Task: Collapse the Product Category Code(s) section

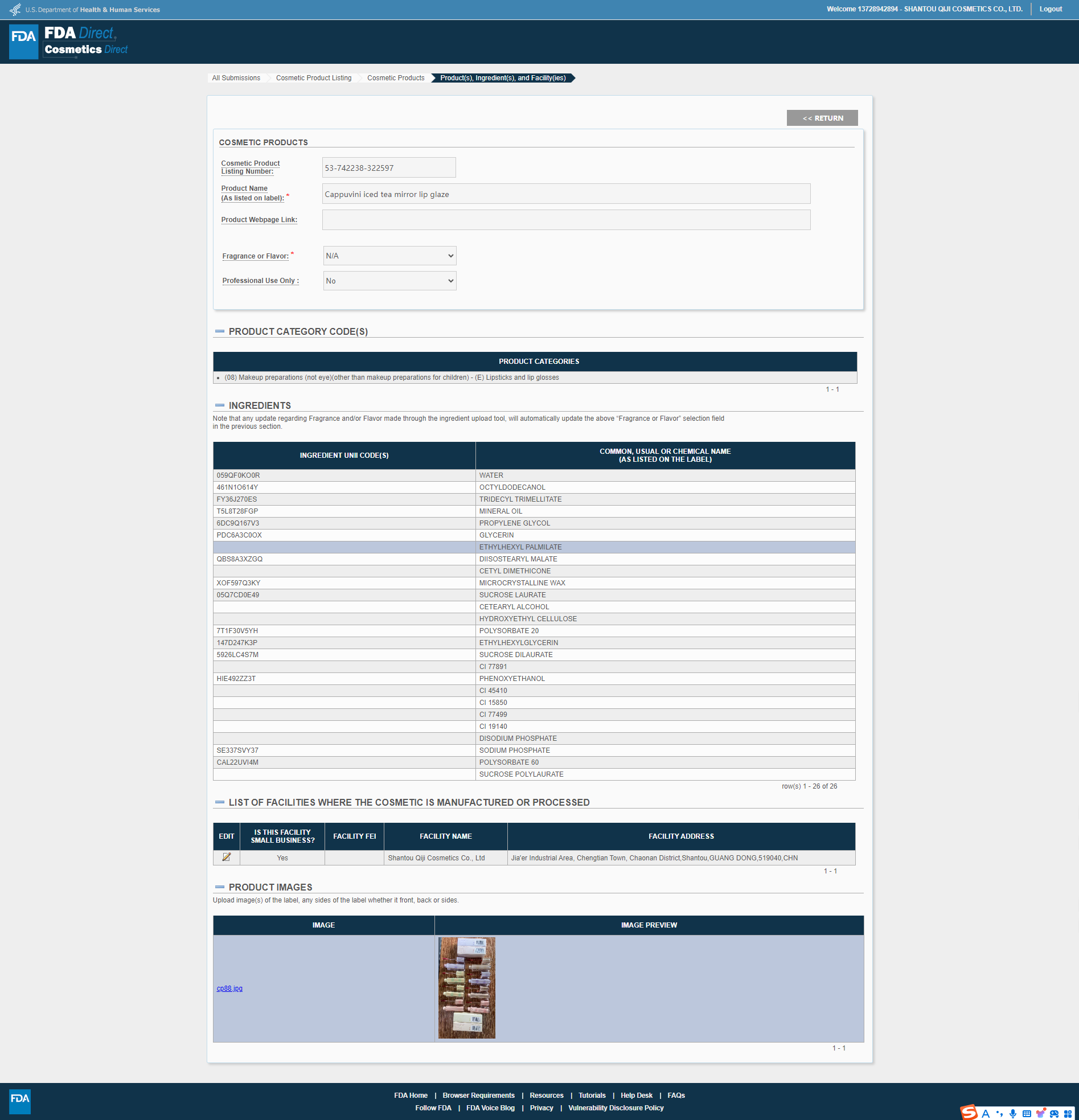Action: pyautogui.click(x=219, y=331)
